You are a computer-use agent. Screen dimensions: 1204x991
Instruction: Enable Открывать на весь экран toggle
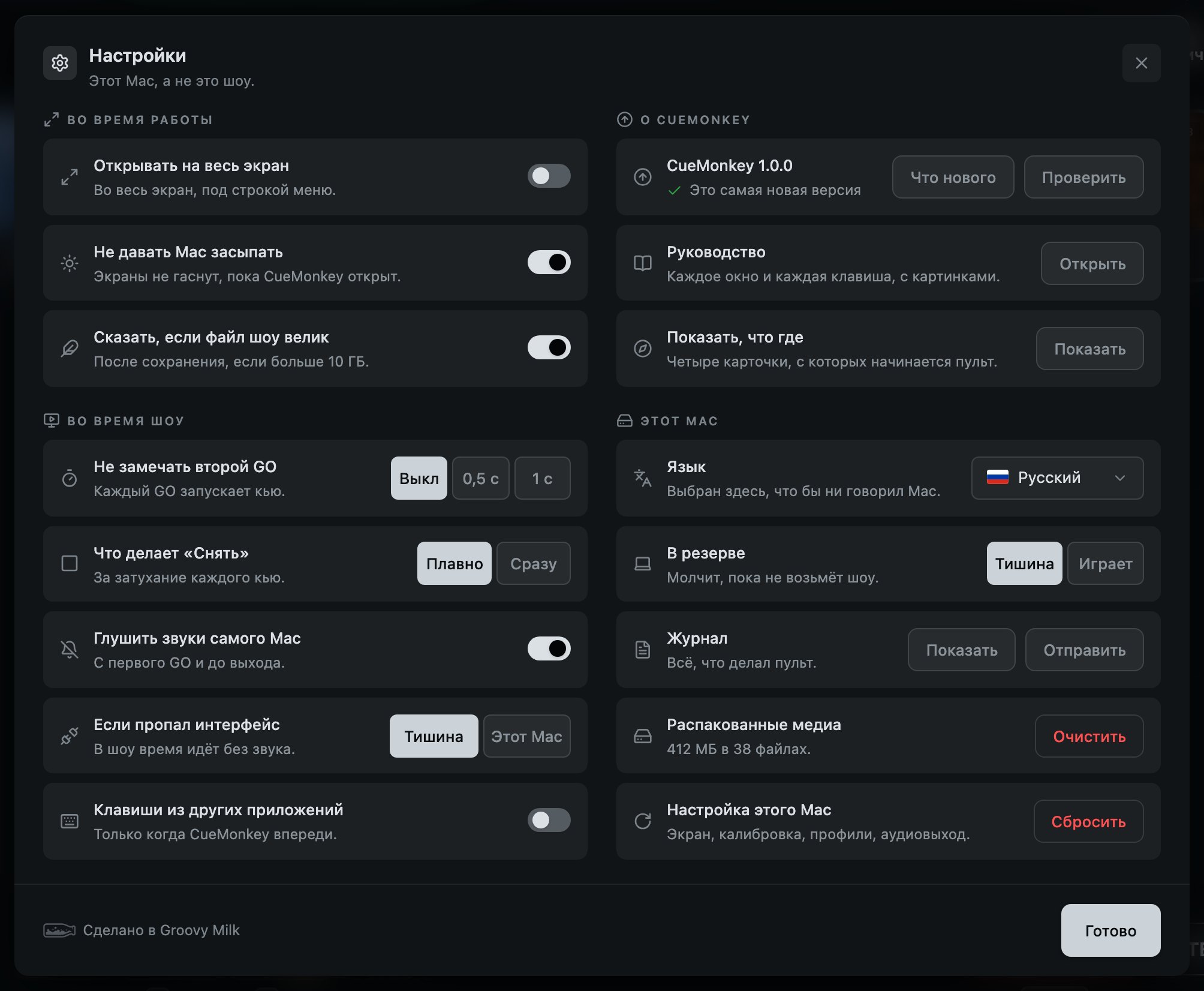tap(549, 176)
